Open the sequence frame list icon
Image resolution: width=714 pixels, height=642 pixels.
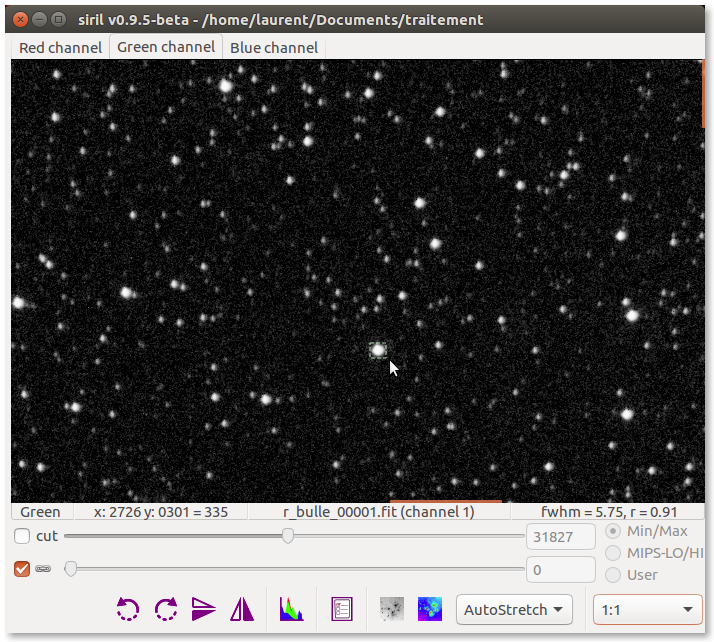point(342,609)
